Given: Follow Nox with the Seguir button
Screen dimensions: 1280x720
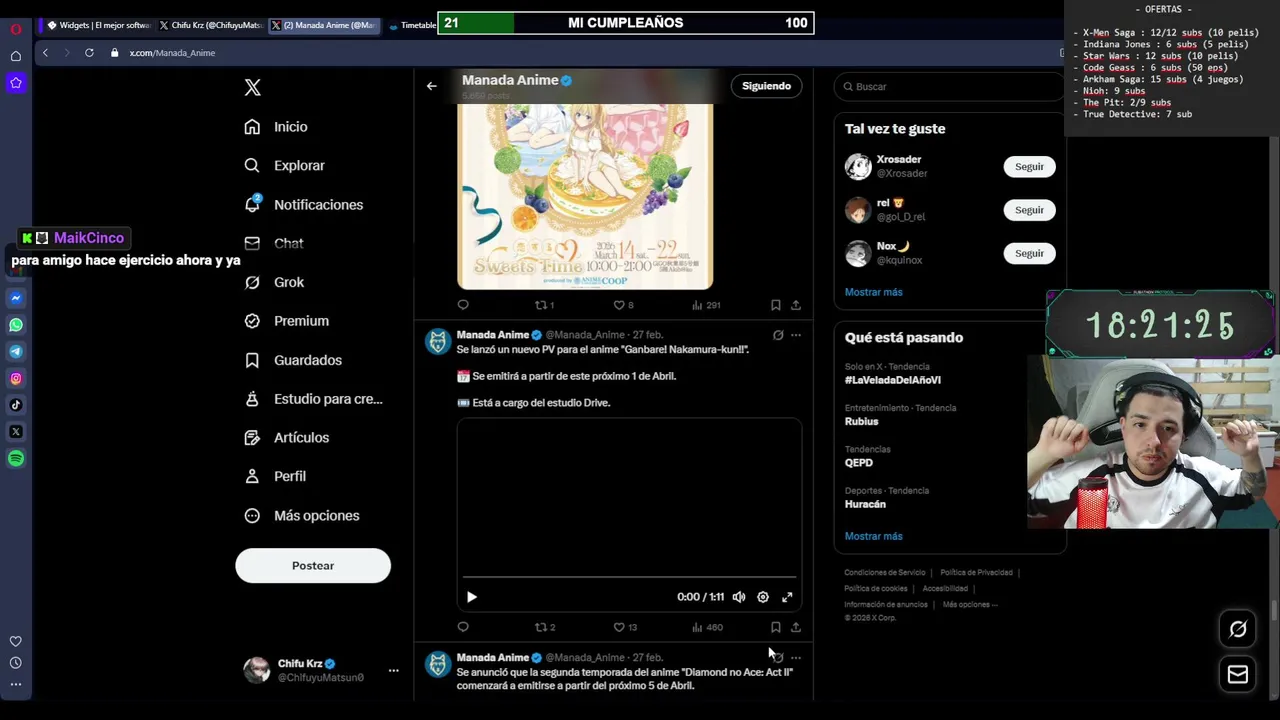Looking at the screenshot, I should pos(1029,253).
